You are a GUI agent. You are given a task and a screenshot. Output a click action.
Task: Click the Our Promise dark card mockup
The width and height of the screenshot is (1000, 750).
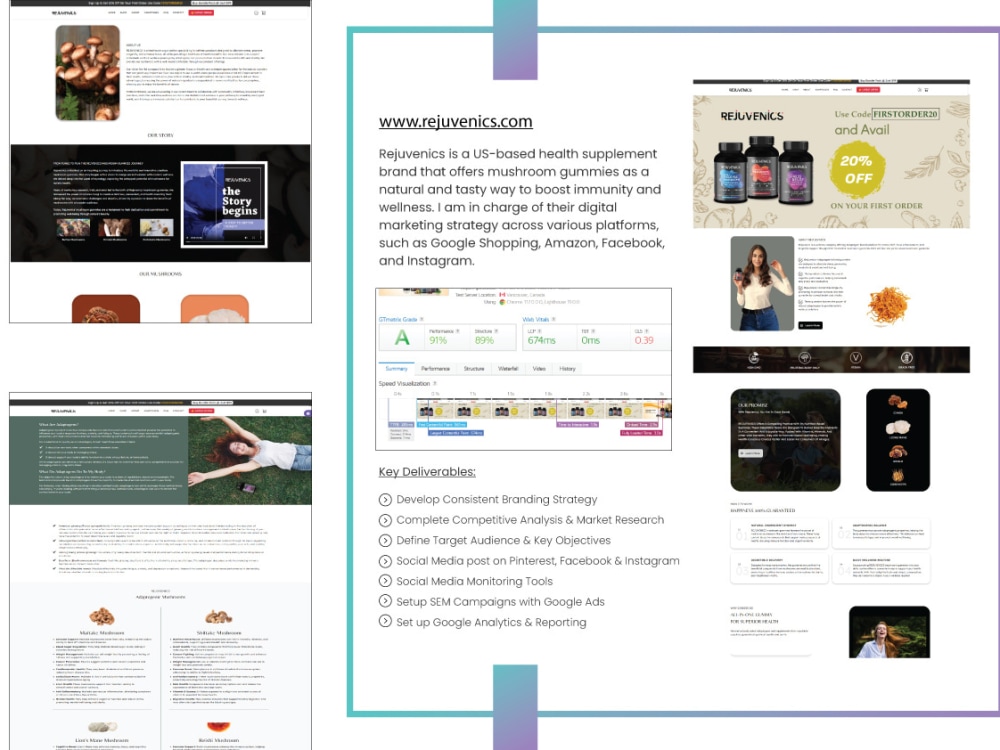pos(785,440)
